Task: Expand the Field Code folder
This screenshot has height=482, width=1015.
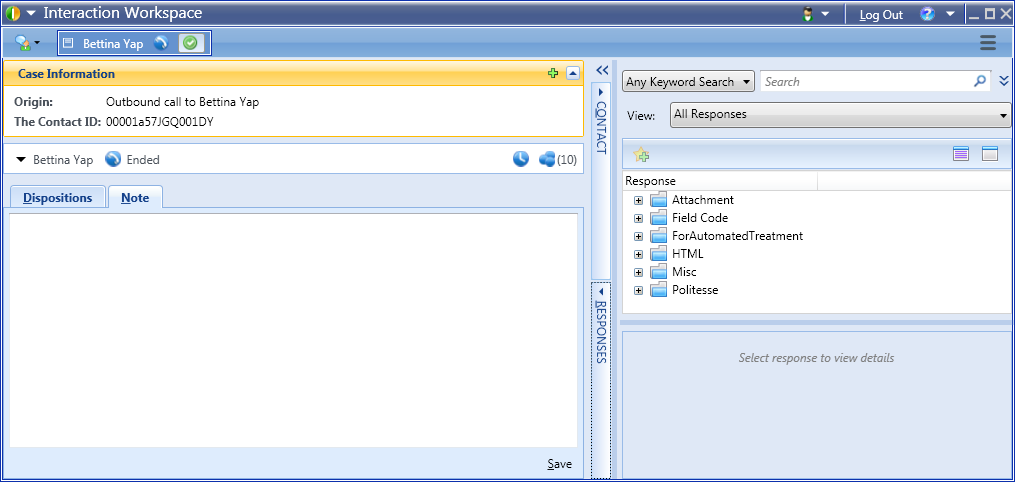Action: click(638, 218)
